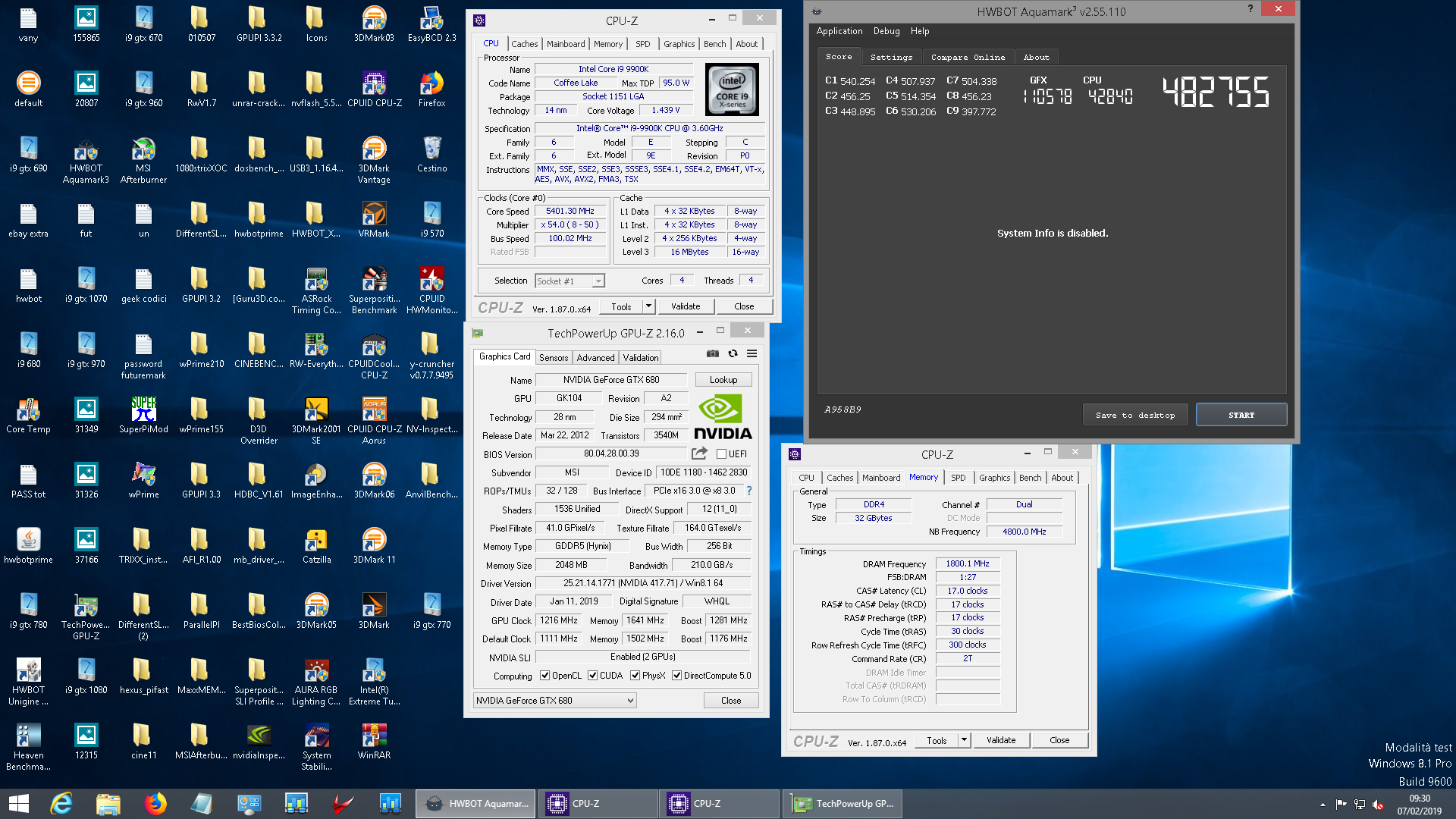This screenshot has width=1456, height=819.
Task: Click the START button in Aquamark
Action: pos(1241,415)
